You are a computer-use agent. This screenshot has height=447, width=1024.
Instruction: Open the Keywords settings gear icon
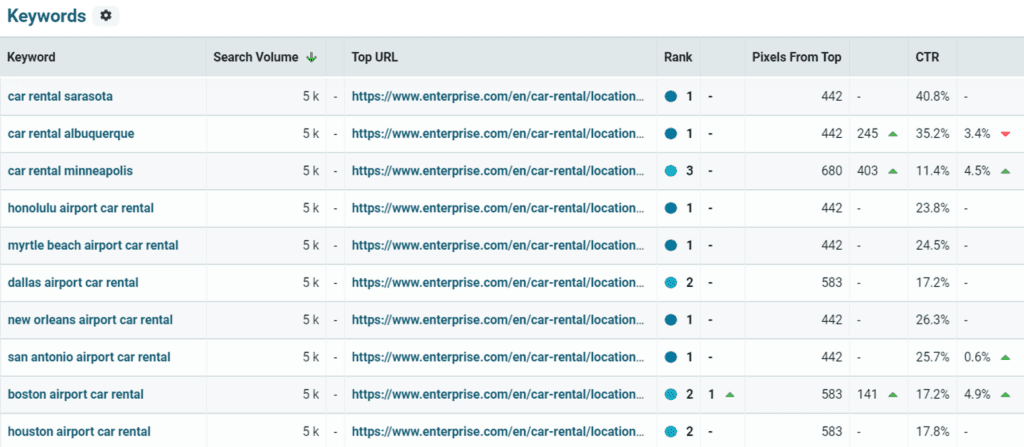[106, 16]
